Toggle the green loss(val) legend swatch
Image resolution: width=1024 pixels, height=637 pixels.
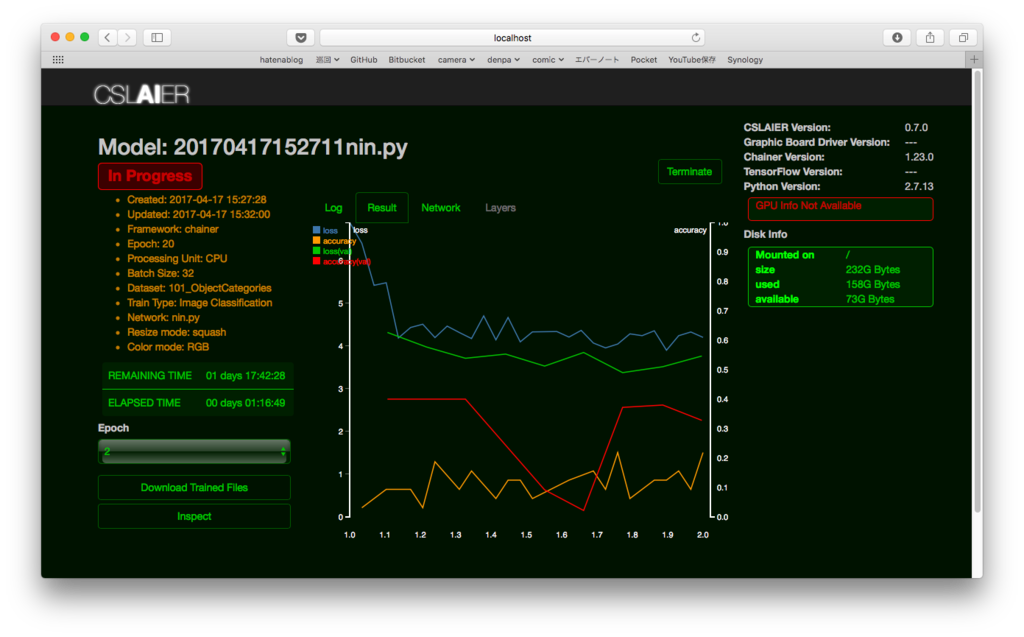pos(317,251)
